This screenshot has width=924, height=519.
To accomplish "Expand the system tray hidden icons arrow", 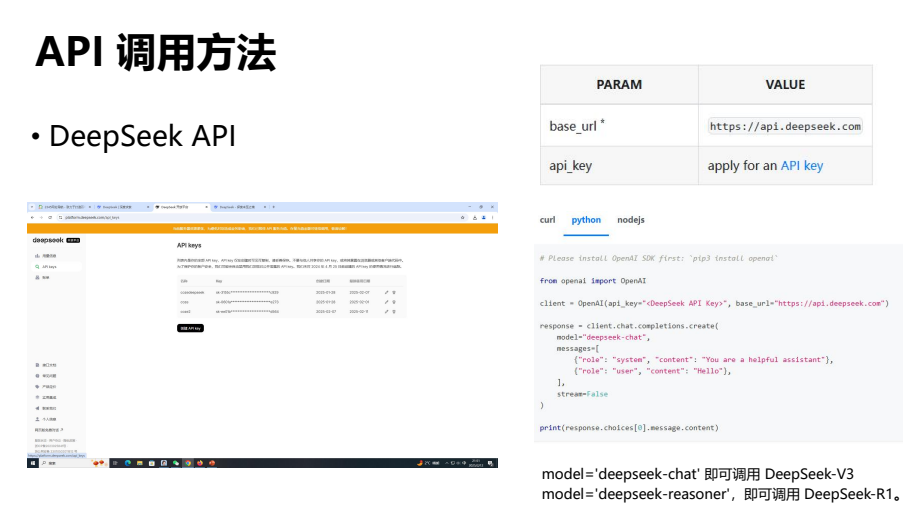I will point(447,463).
